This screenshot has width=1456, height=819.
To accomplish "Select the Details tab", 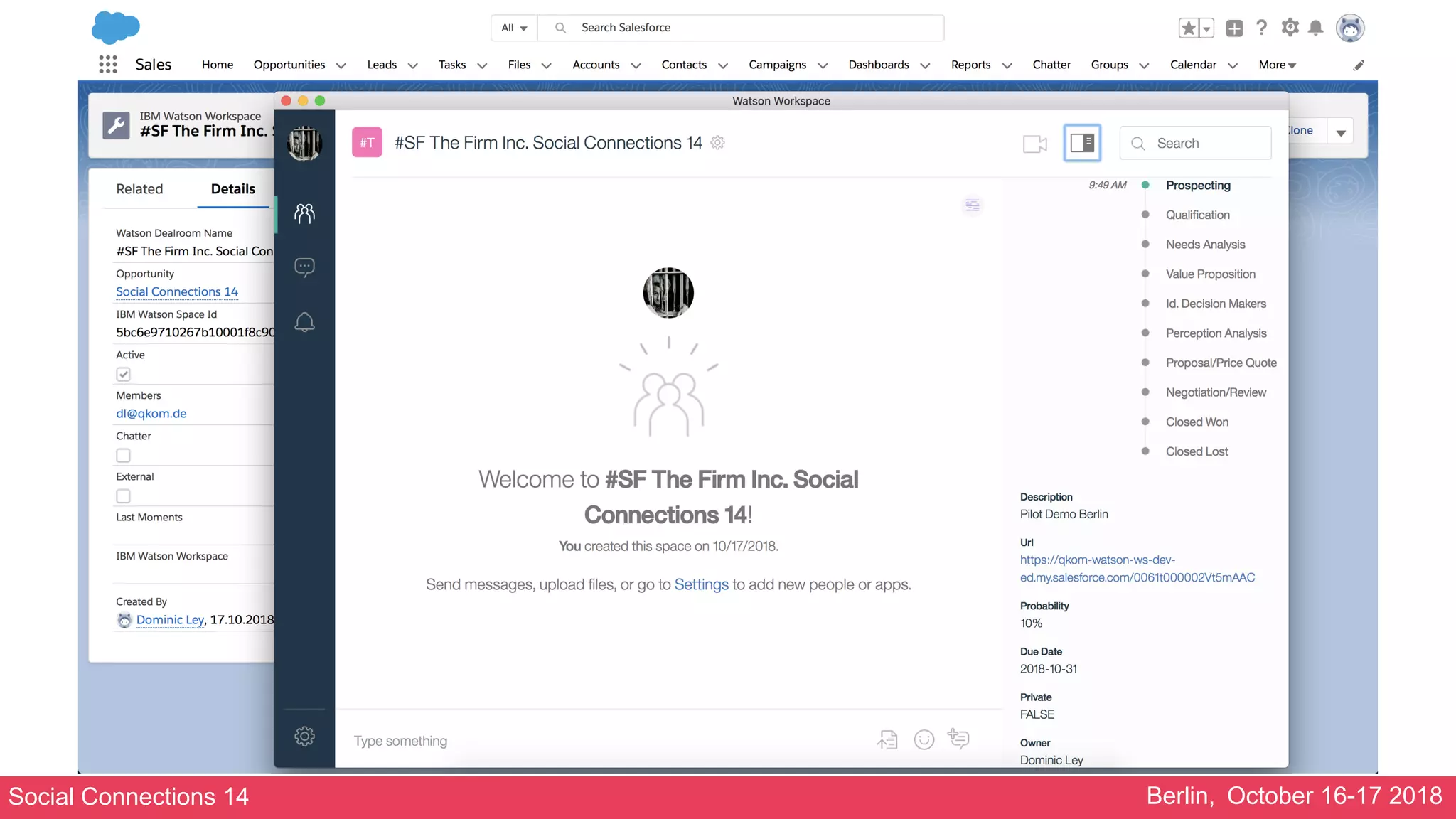I will coord(233,189).
